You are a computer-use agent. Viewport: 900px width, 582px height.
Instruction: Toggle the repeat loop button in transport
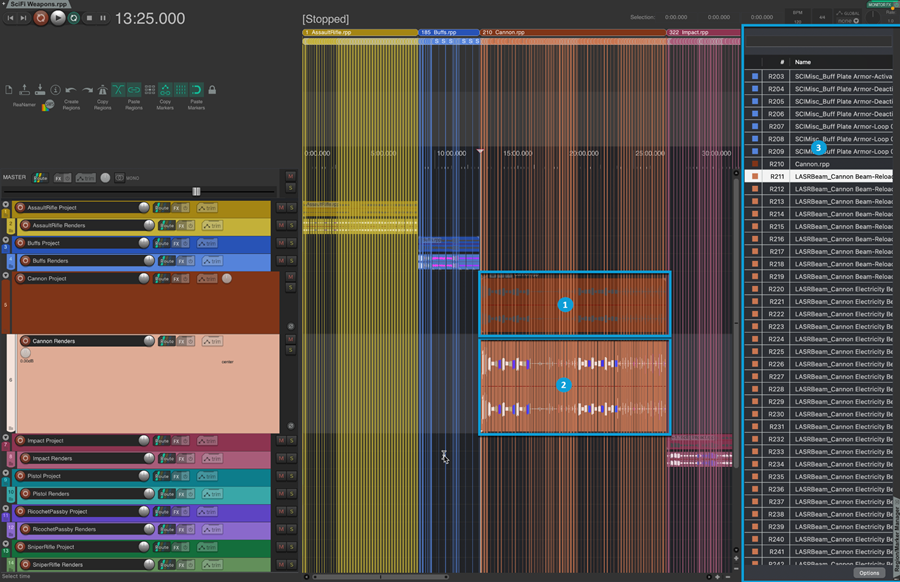pos(73,18)
